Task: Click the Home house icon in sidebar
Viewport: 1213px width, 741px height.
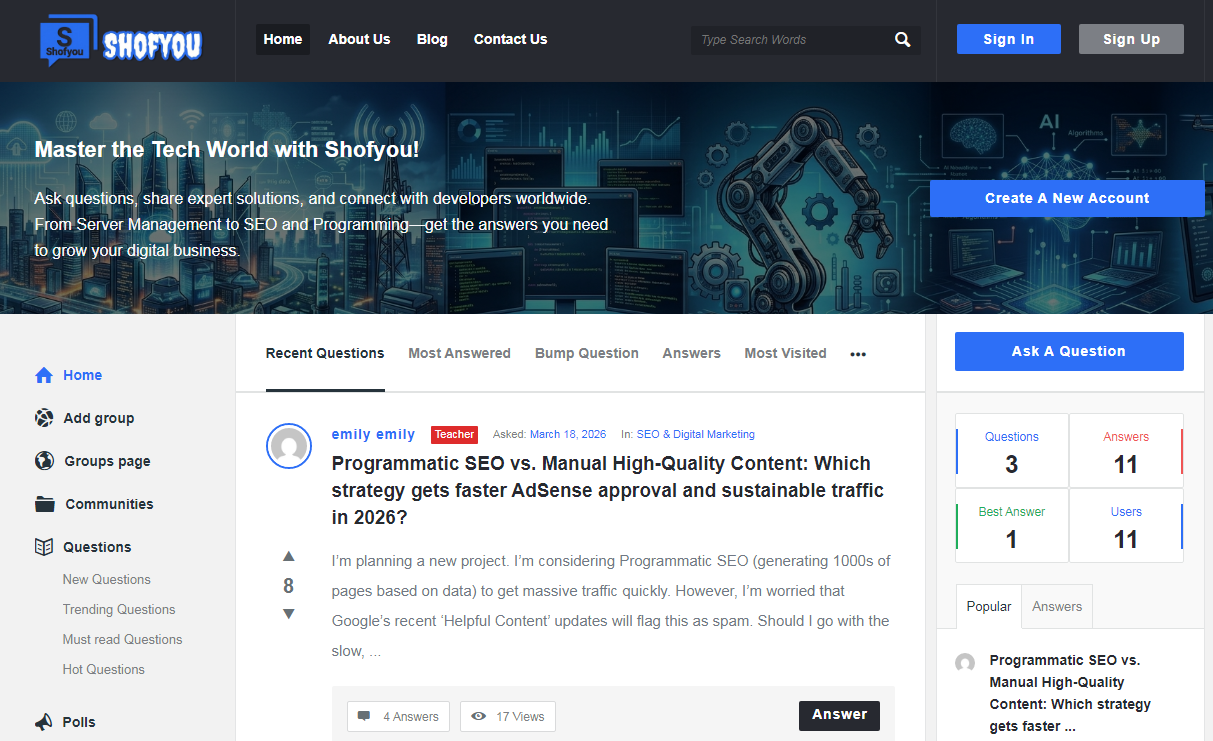Action: click(44, 375)
